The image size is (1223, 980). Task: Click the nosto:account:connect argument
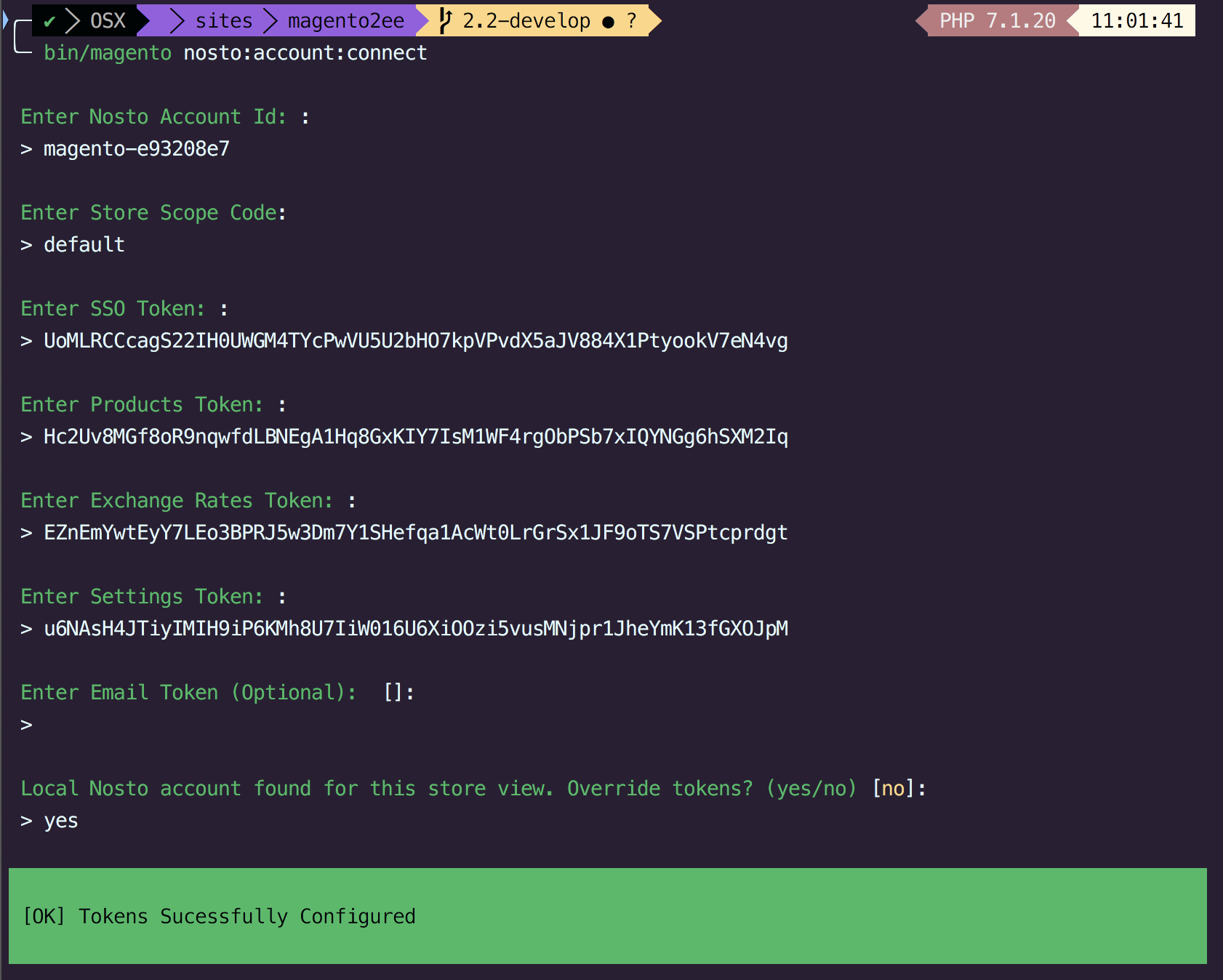click(305, 53)
